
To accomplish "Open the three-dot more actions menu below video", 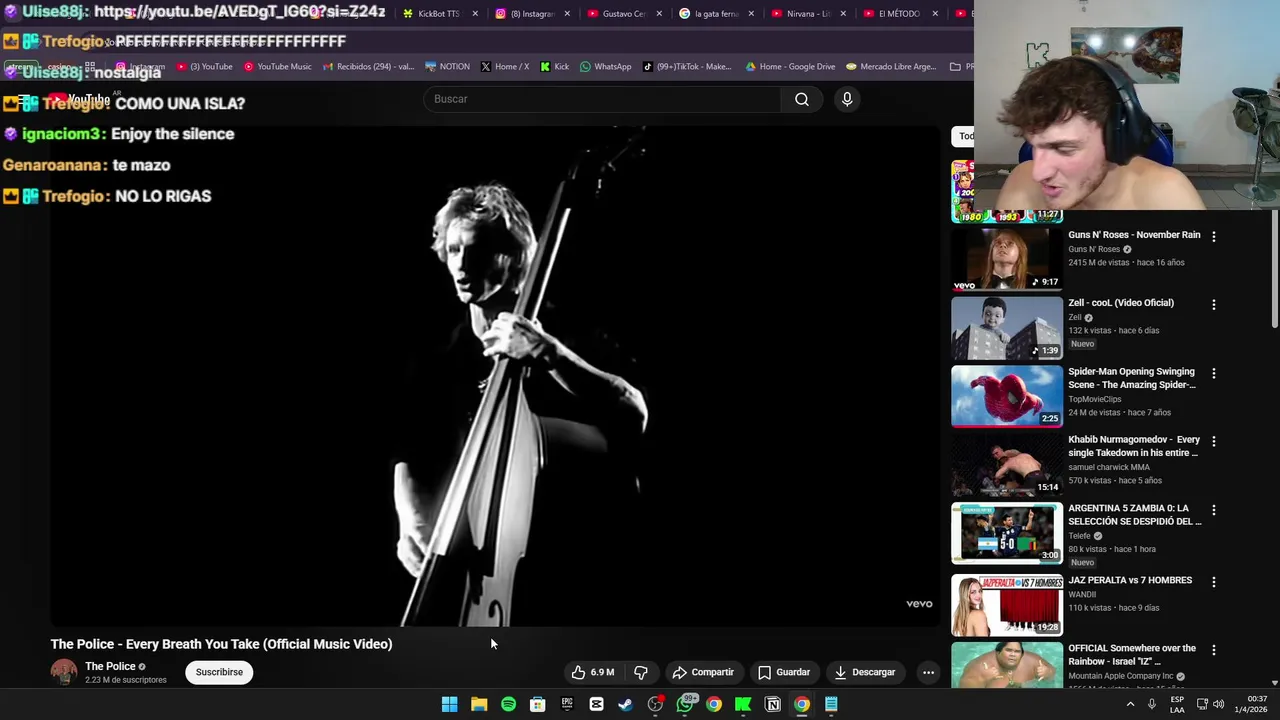I will (x=928, y=672).
